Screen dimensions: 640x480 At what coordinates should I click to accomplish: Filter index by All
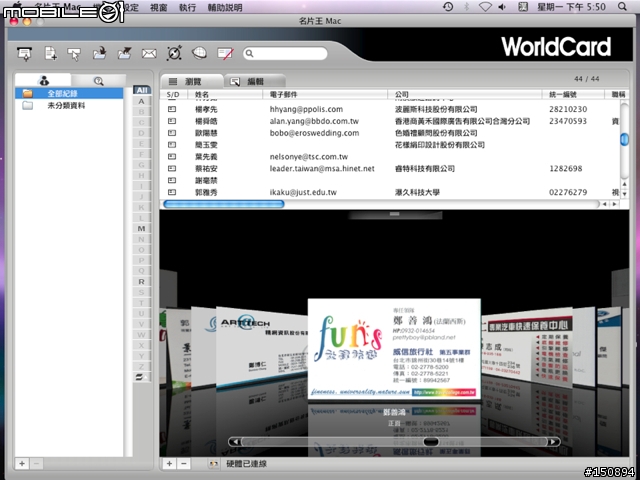click(142, 90)
